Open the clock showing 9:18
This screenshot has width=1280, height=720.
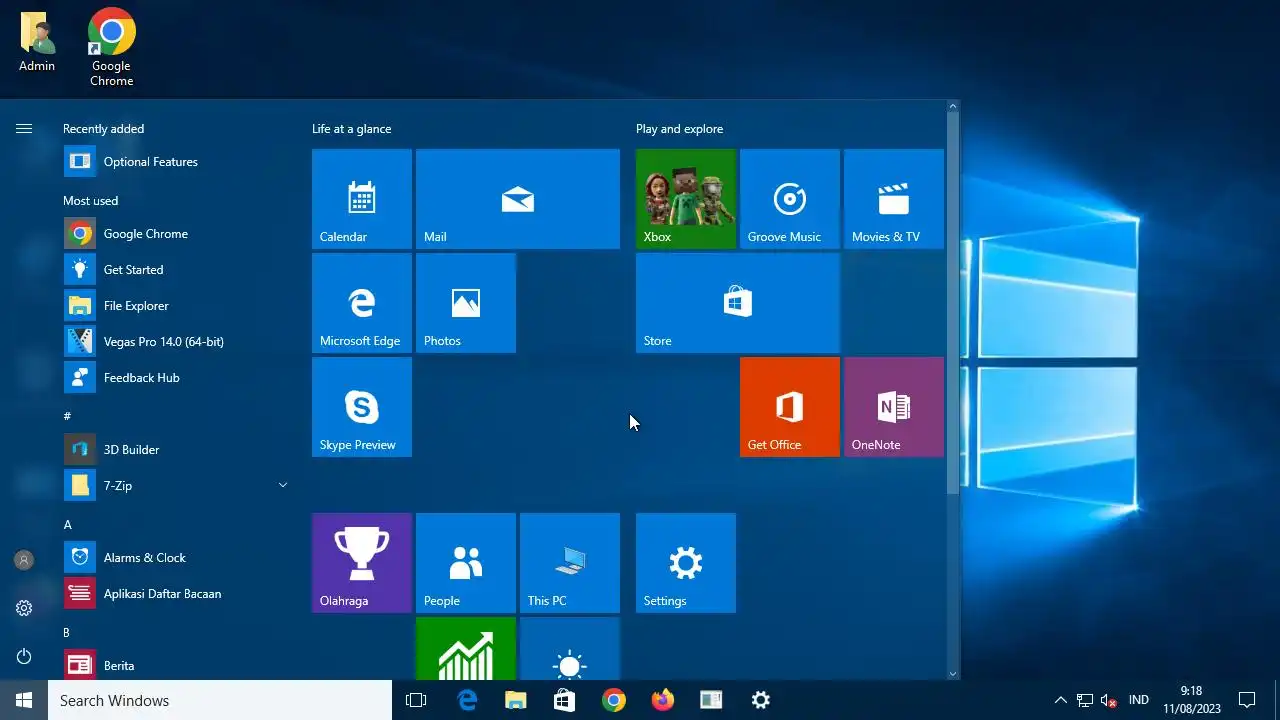pos(1191,700)
